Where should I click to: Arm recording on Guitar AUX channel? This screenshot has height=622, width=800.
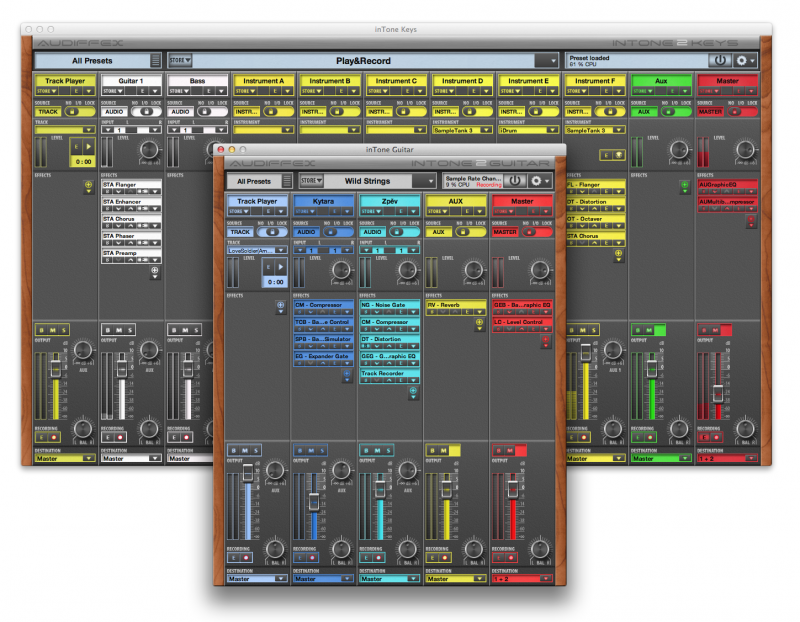[x=444, y=558]
